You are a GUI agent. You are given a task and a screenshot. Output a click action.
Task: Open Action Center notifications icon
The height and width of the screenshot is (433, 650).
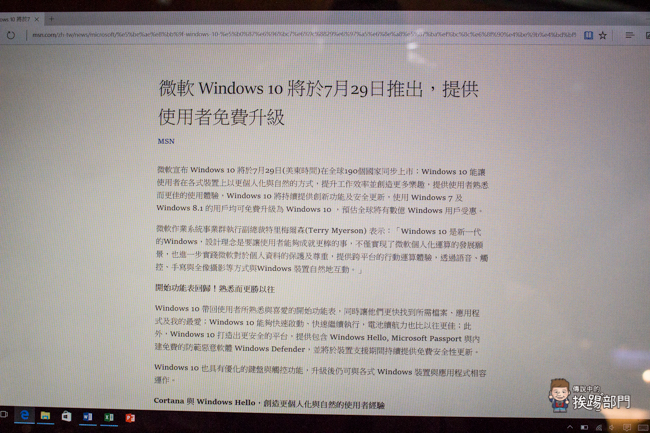tap(627, 428)
